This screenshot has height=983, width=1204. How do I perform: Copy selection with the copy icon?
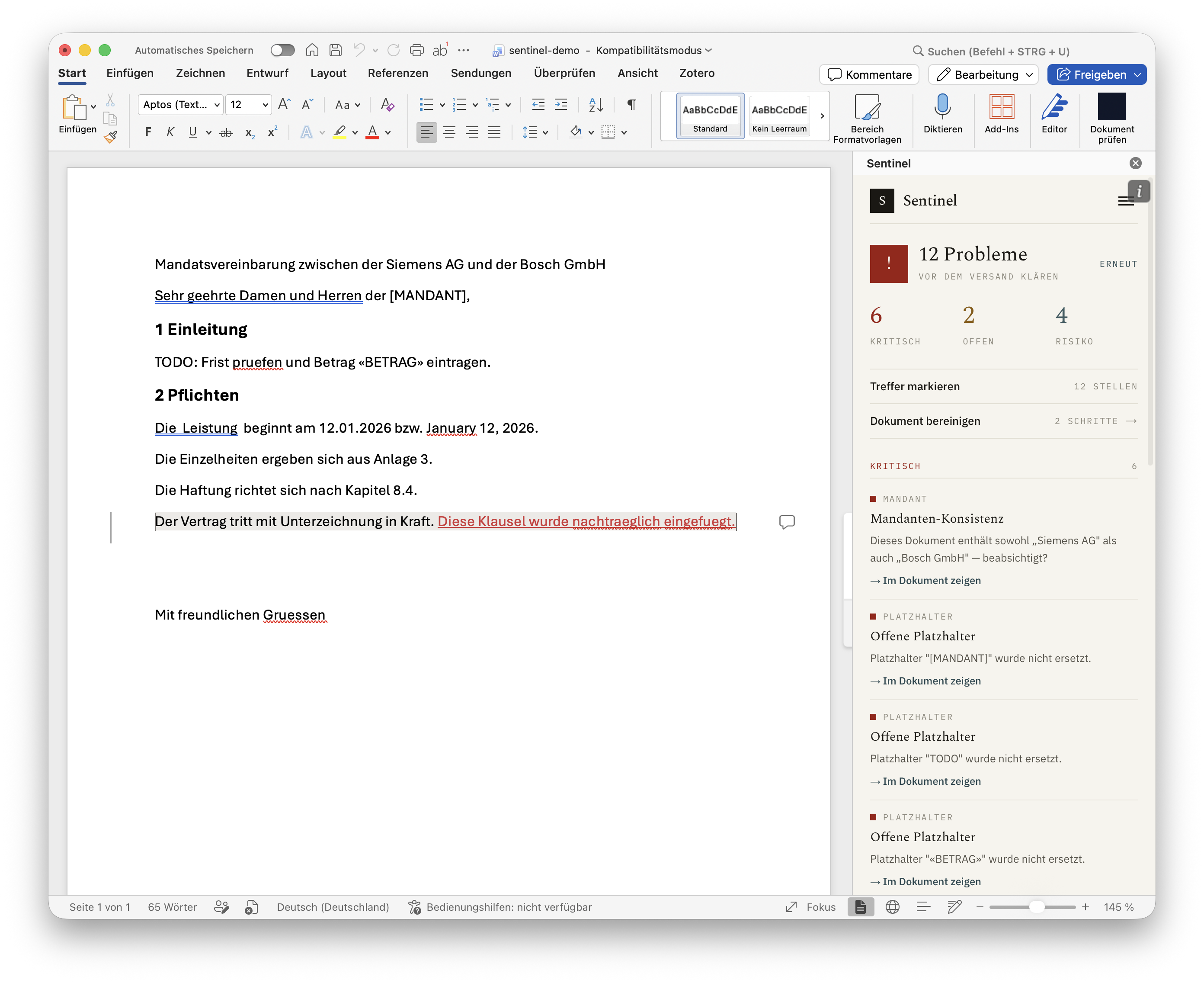click(110, 119)
